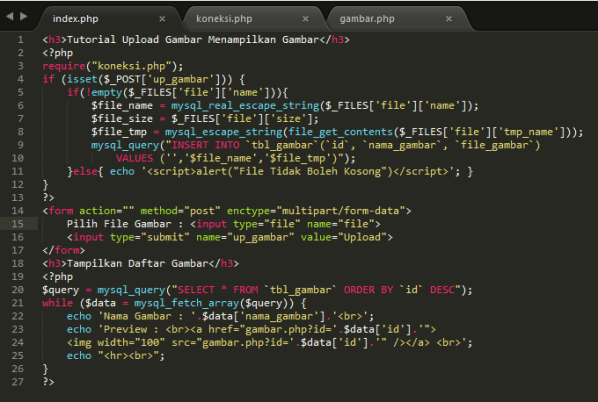The width and height of the screenshot is (598, 402).
Task: Click the $file_tmp variable on line 8
Action: coord(119,132)
